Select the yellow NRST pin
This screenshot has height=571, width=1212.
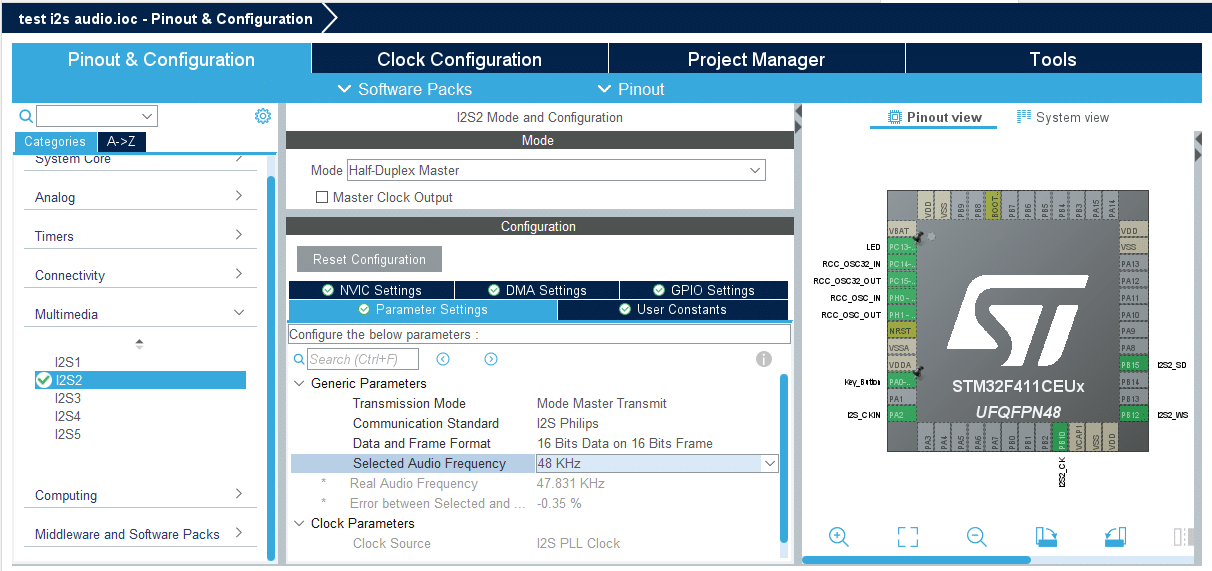pos(902,330)
